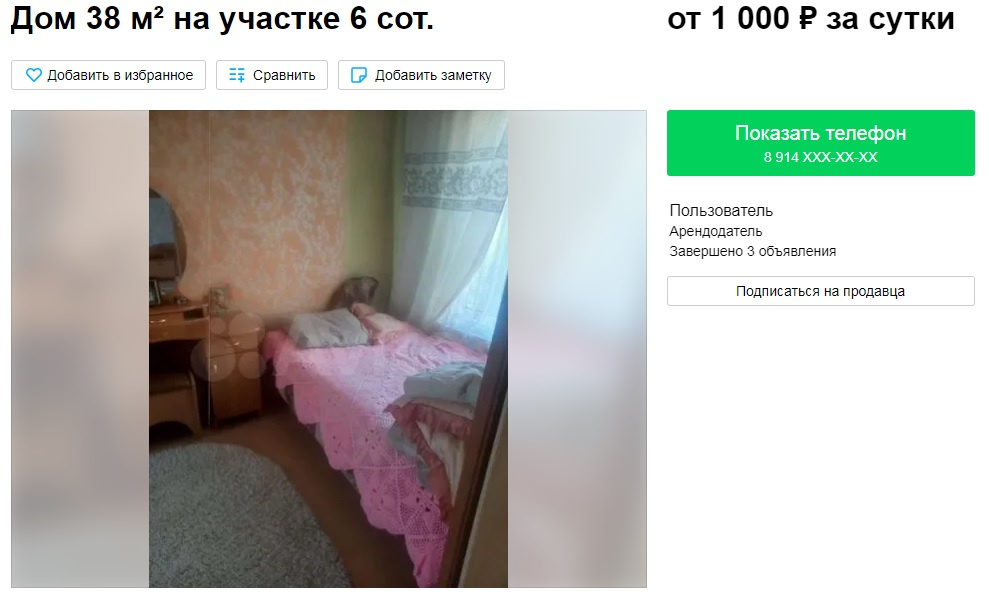Viewport: 989px width, 602px height.
Task: Click the 'Арендодатель' label
Action: point(716,231)
